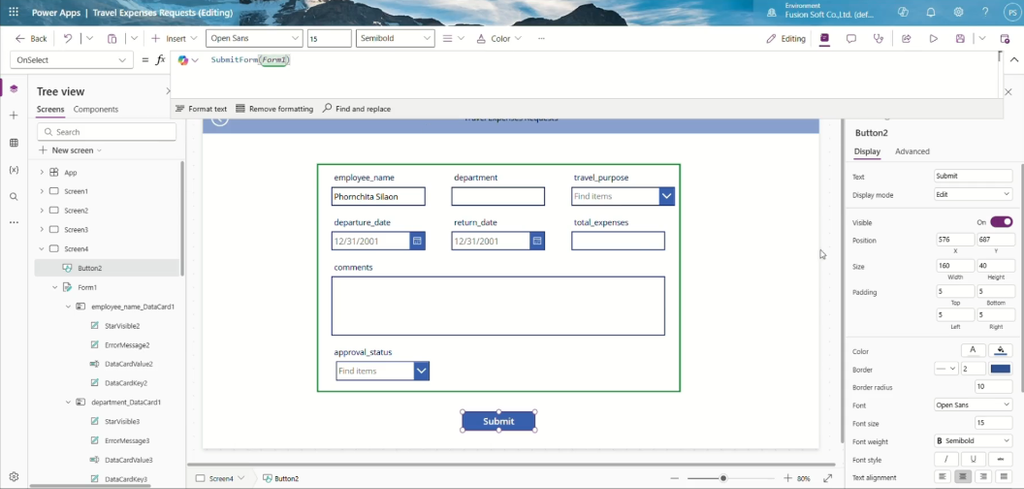Switch to the Components tab
Viewport: 1024px width, 489px height.
coord(96,109)
